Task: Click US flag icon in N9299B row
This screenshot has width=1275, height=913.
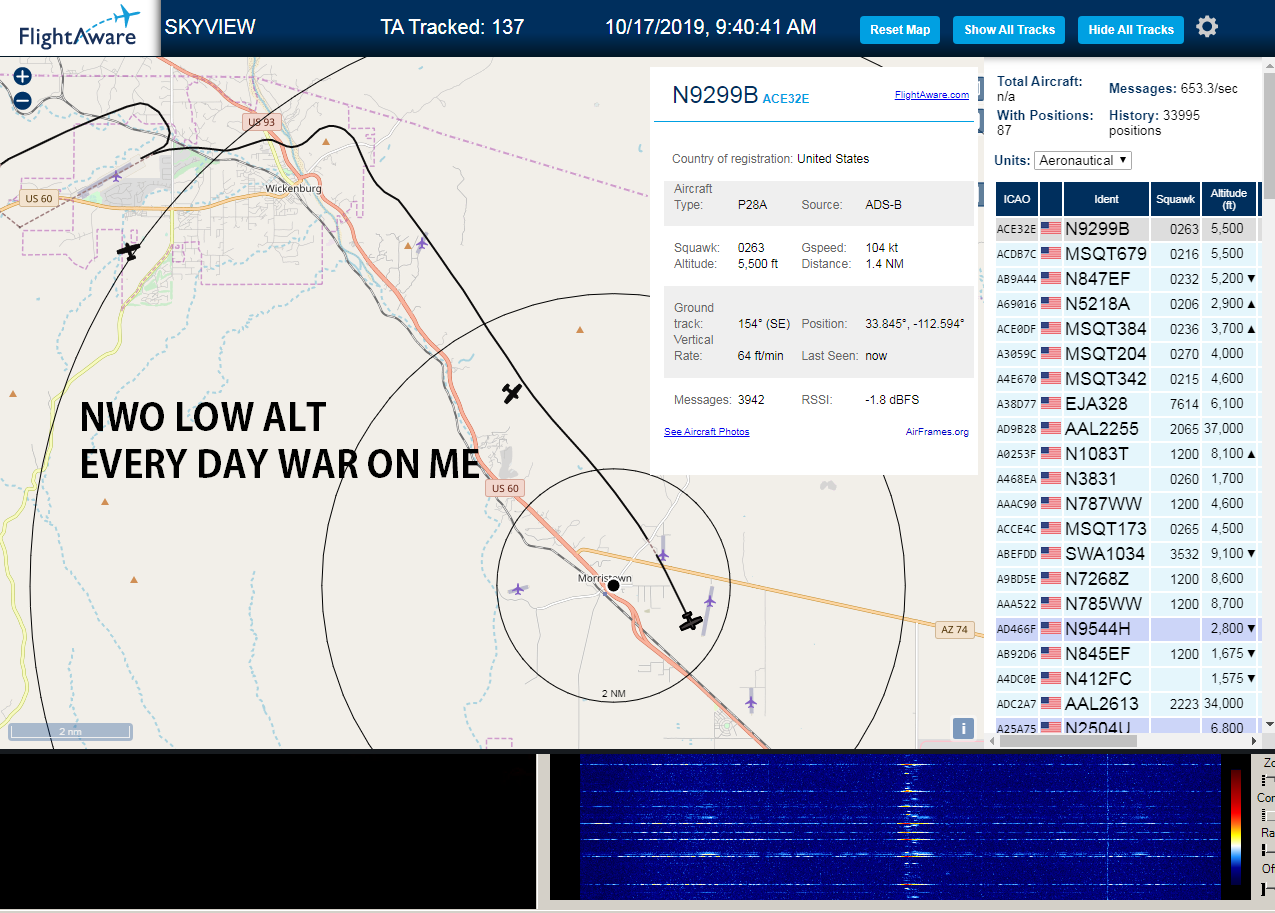Action: click(1051, 228)
